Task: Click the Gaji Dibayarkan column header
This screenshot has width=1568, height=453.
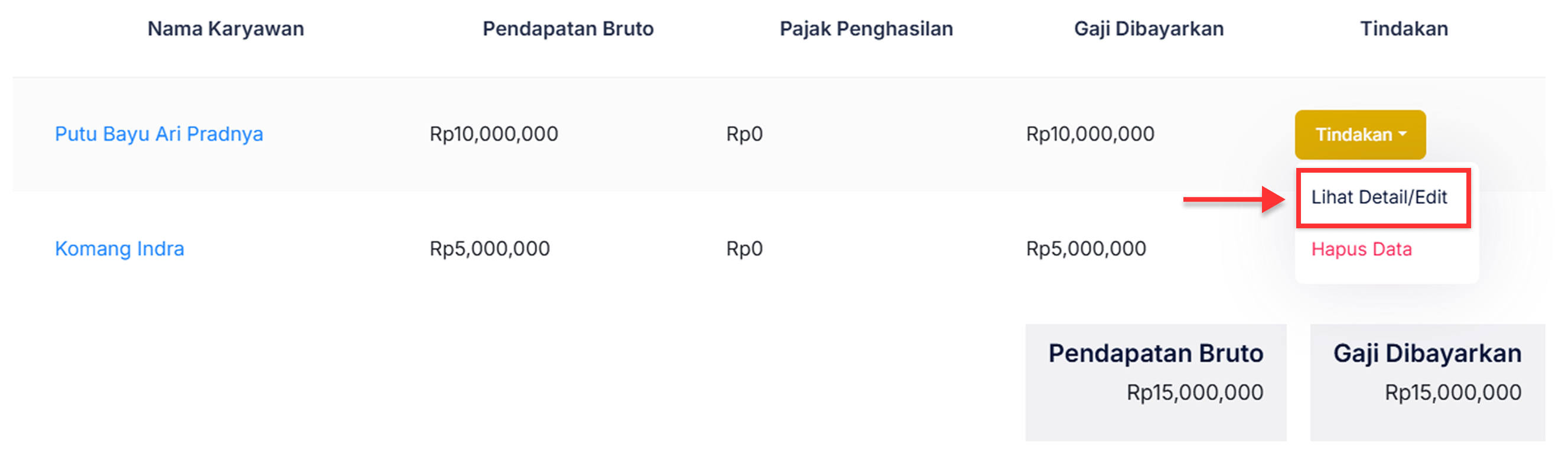Action: pos(1150,28)
